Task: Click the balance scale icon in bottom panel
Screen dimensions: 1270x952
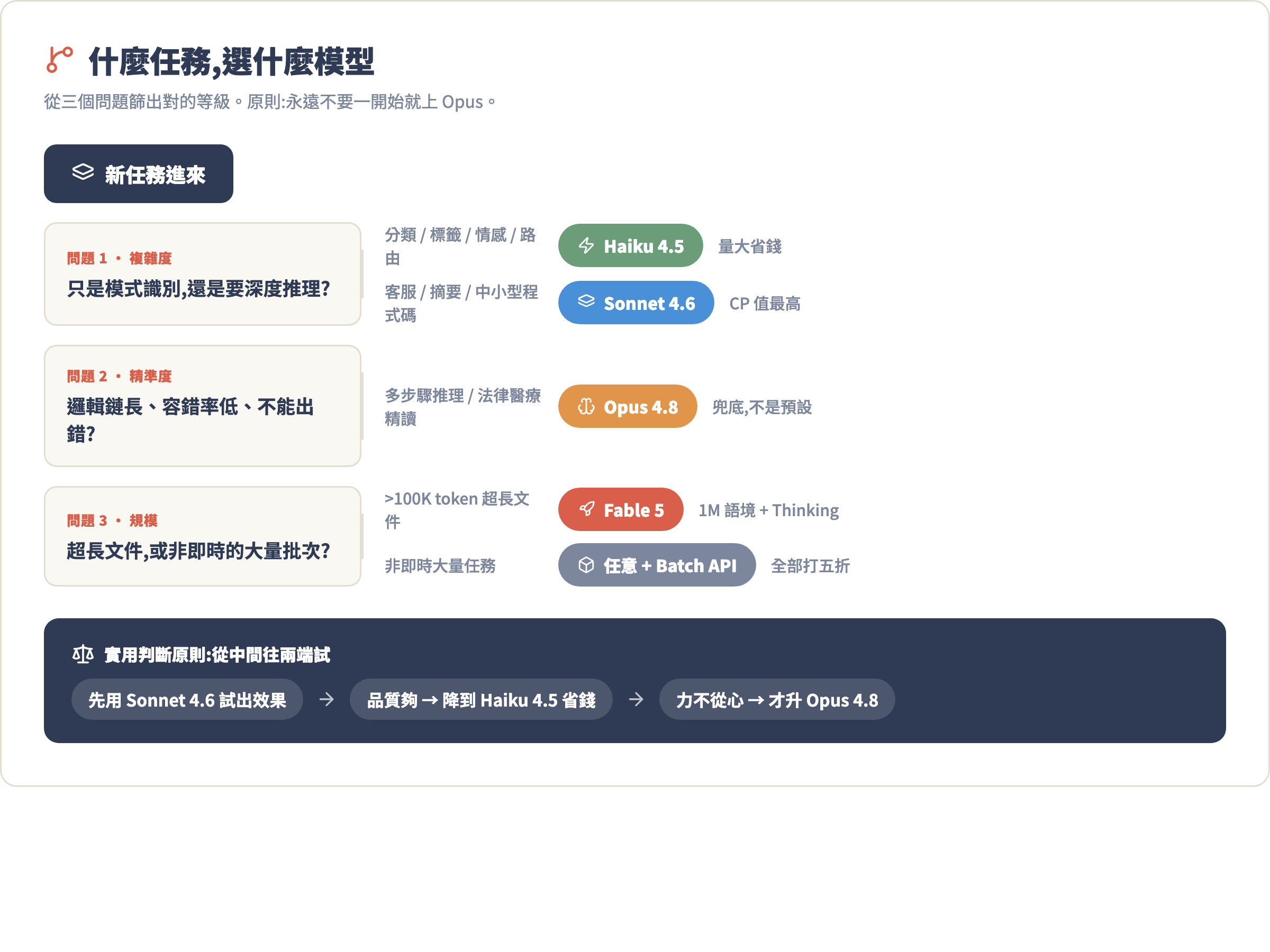Action: [83, 654]
